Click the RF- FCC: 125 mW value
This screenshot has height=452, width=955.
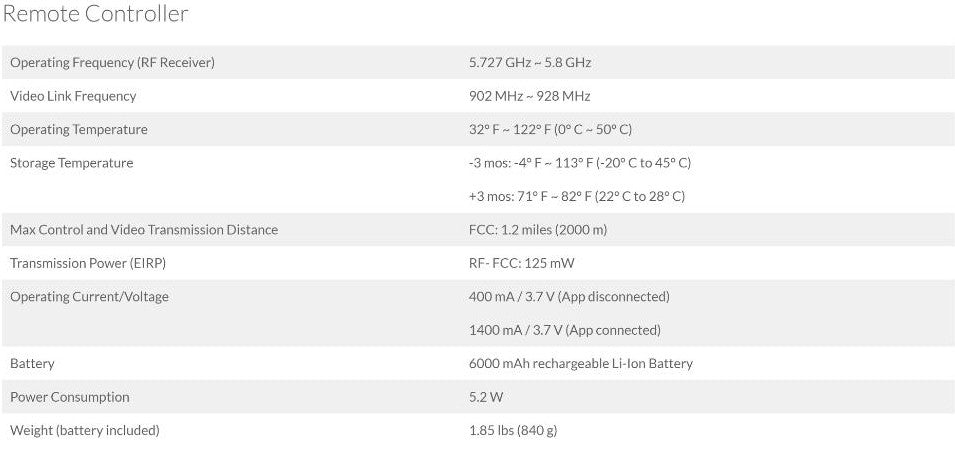[x=521, y=263]
